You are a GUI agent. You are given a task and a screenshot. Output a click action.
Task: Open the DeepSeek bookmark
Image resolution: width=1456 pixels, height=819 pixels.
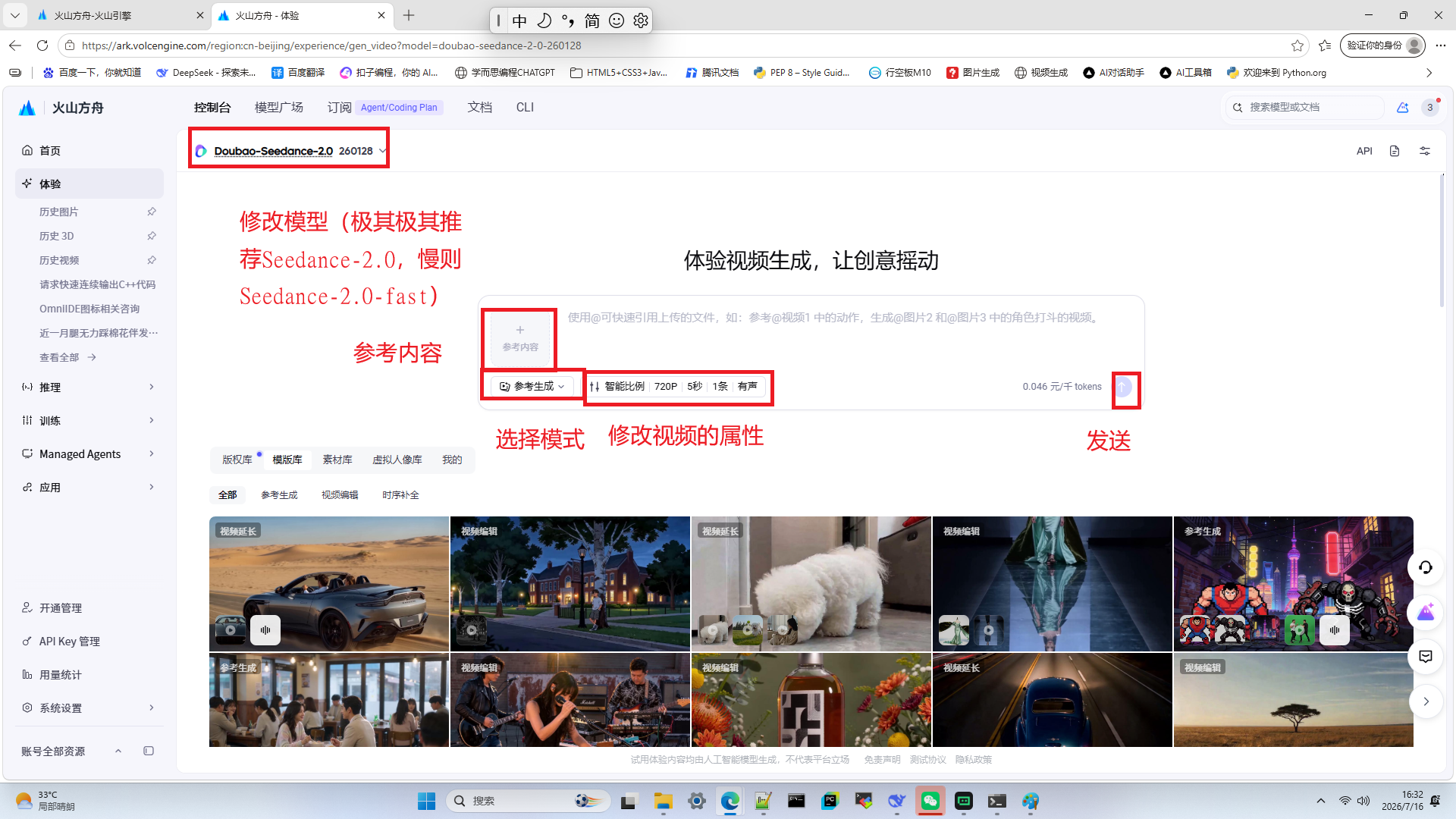pyautogui.click(x=206, y=73)
